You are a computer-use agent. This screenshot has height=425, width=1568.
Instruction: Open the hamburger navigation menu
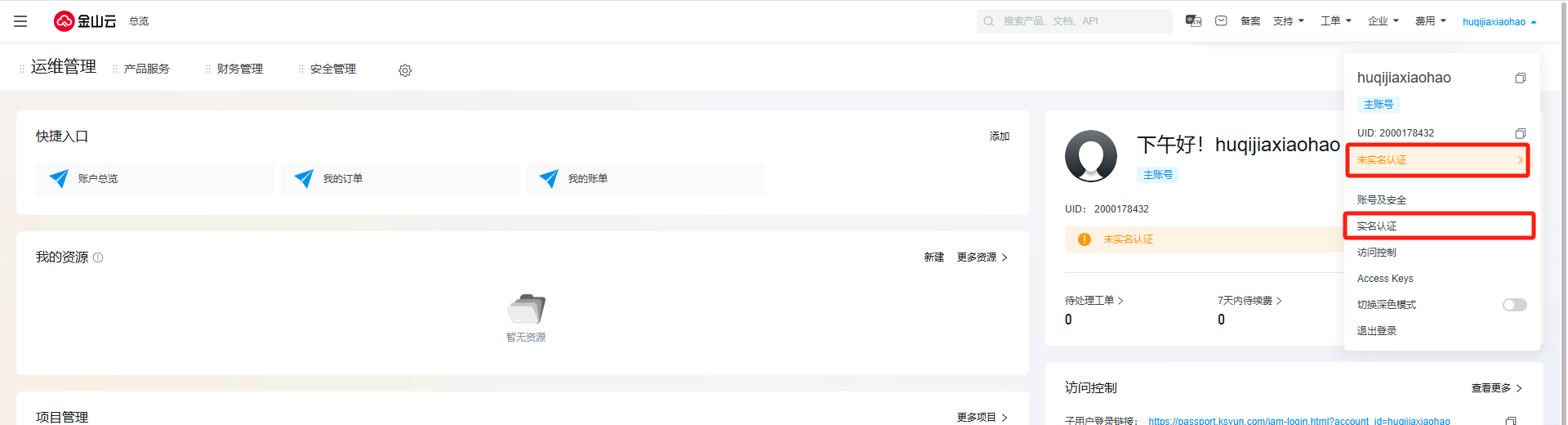pos(20,21)
